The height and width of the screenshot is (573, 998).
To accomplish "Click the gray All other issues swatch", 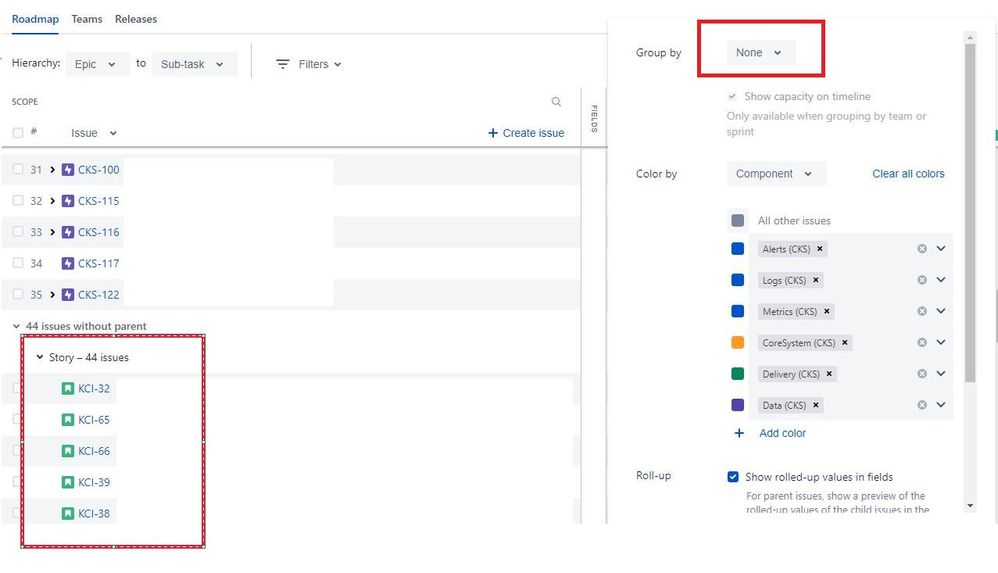I will (x=738, y=220).
